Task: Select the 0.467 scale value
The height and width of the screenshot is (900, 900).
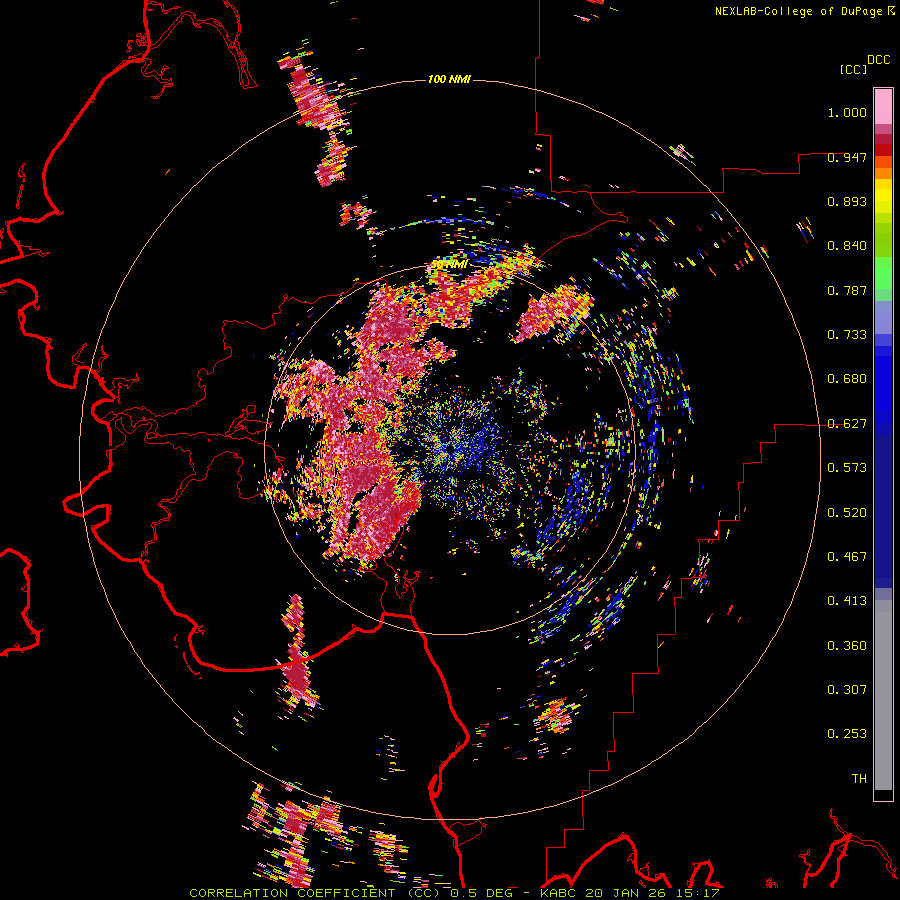Action: coord(847,557)
